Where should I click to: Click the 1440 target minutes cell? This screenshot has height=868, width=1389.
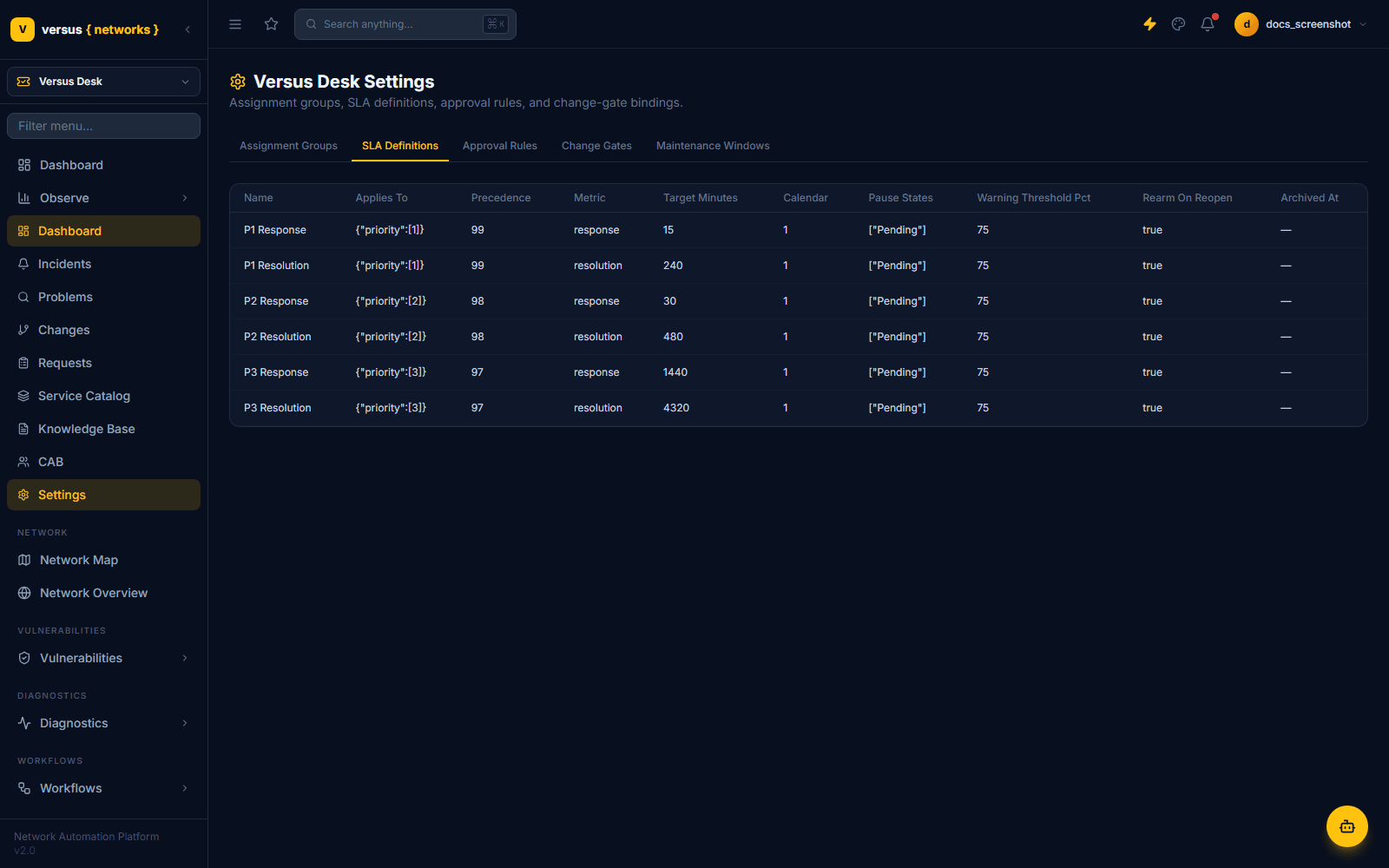[x=675, y=372]
